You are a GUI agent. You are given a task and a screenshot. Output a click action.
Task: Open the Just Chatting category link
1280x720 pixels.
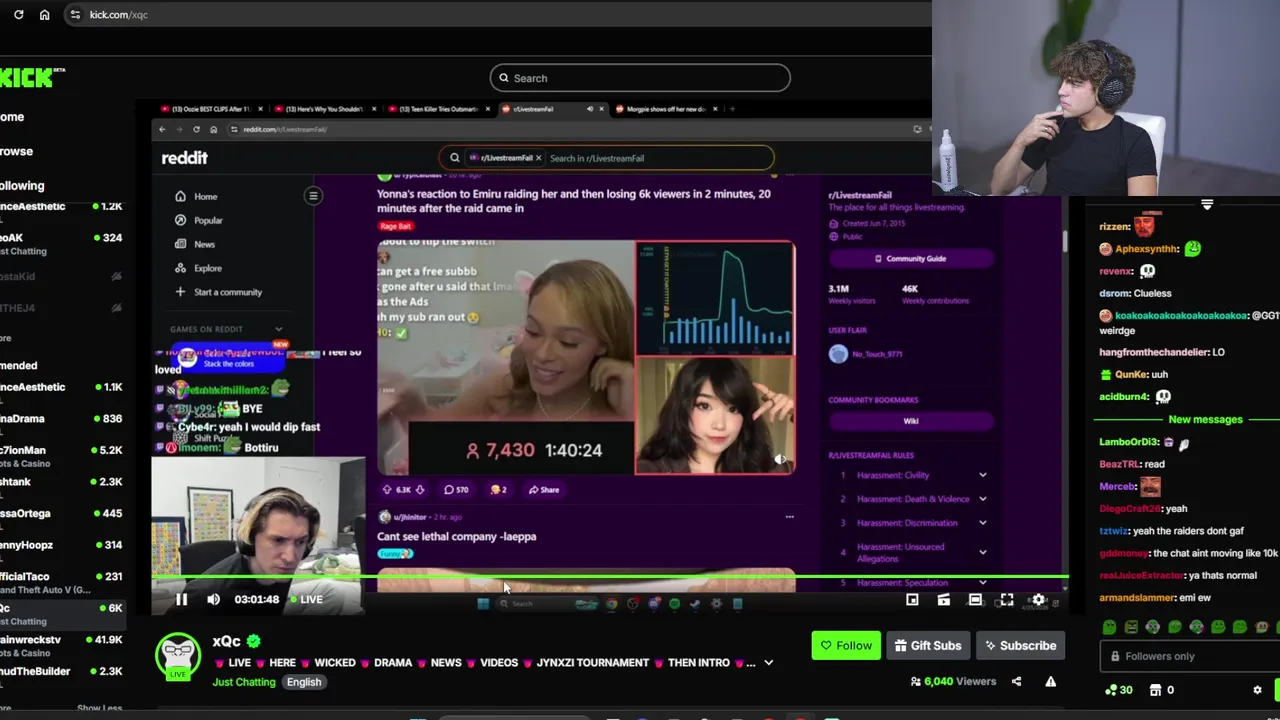pos(243,682)
